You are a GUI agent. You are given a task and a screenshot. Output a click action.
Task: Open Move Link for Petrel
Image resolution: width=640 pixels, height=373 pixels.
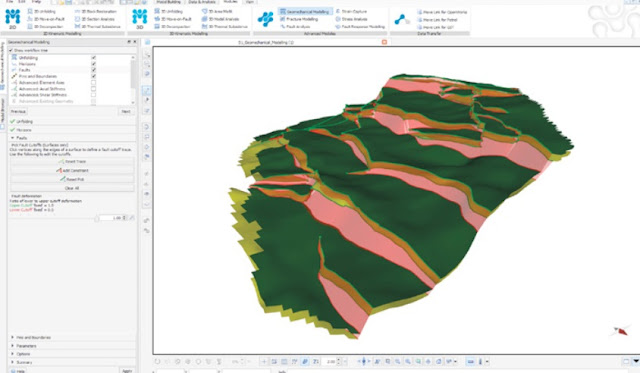pos(437,19)
